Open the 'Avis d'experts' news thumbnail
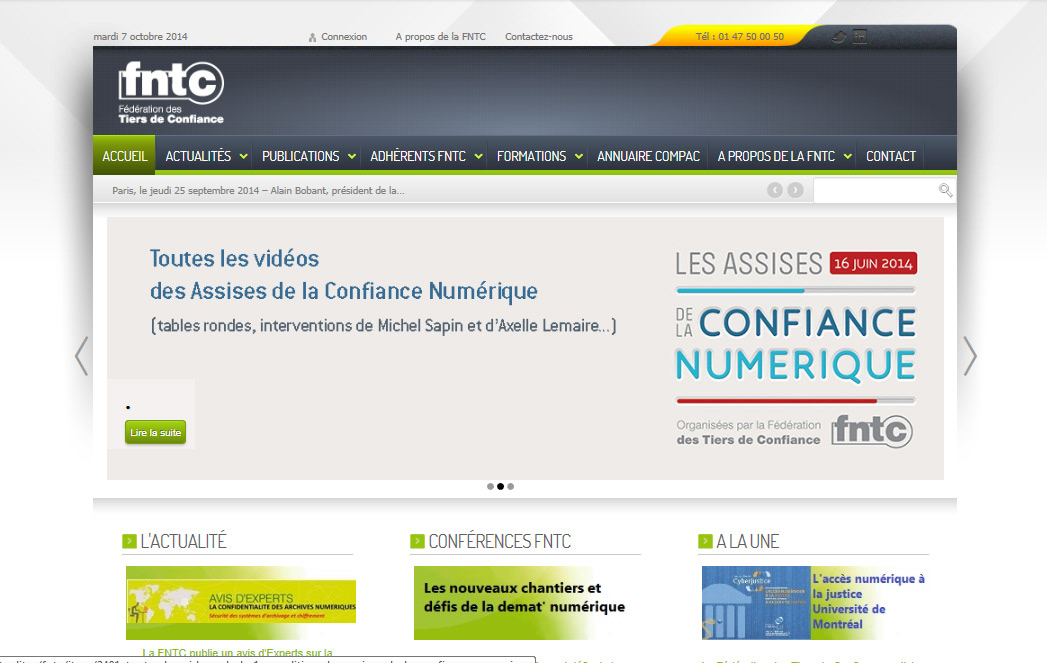1047x663 pixels. tap(241, 603)
